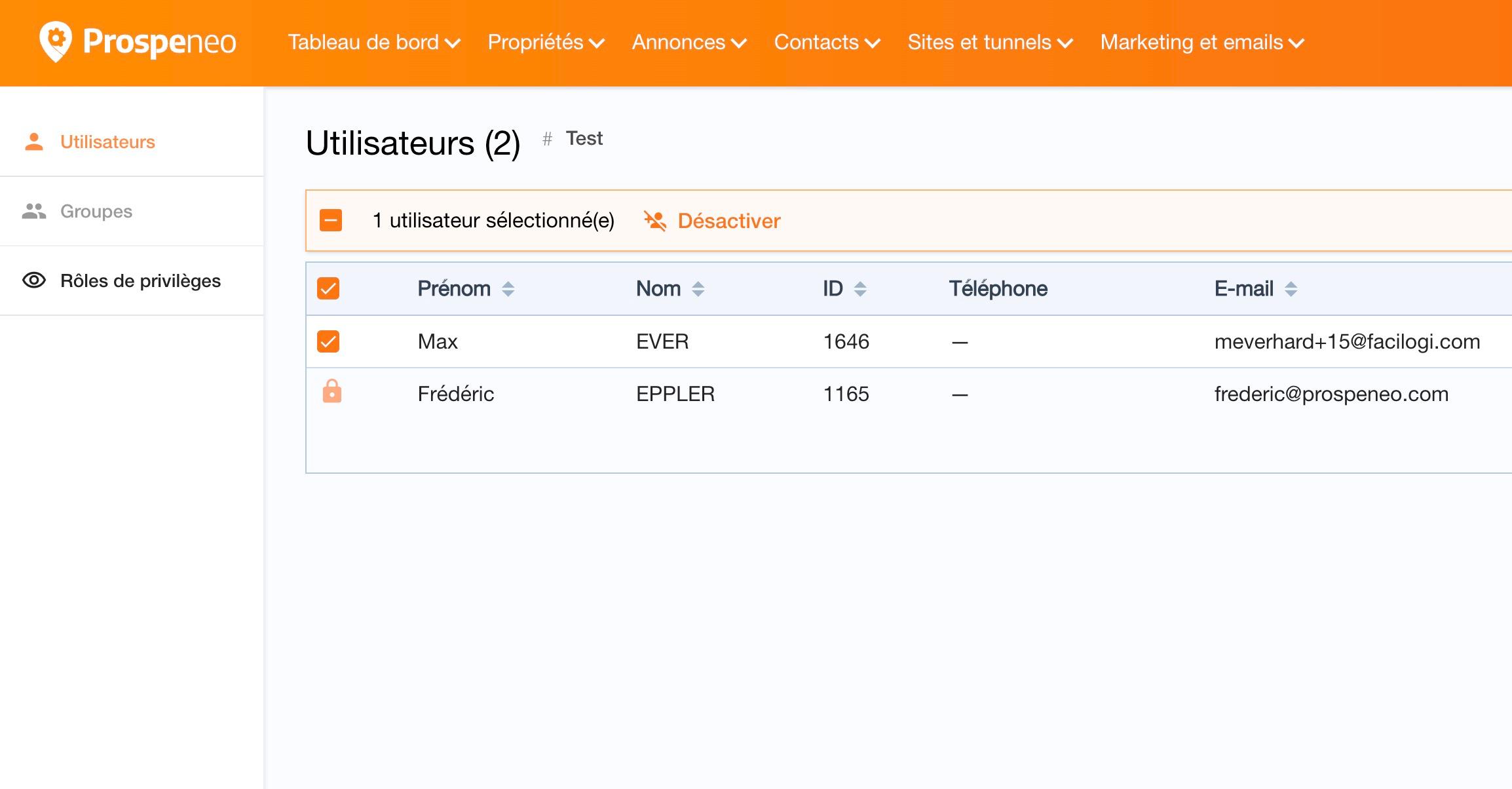Screen dimensions: 1512x789
Task: Open the Propriétés dropdown
Action: (546, 43)
